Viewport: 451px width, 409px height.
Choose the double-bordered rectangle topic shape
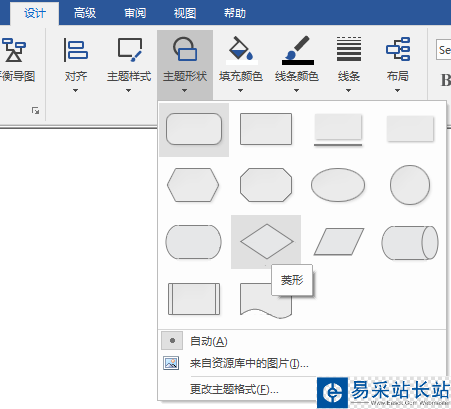click(x=194, y=299)
